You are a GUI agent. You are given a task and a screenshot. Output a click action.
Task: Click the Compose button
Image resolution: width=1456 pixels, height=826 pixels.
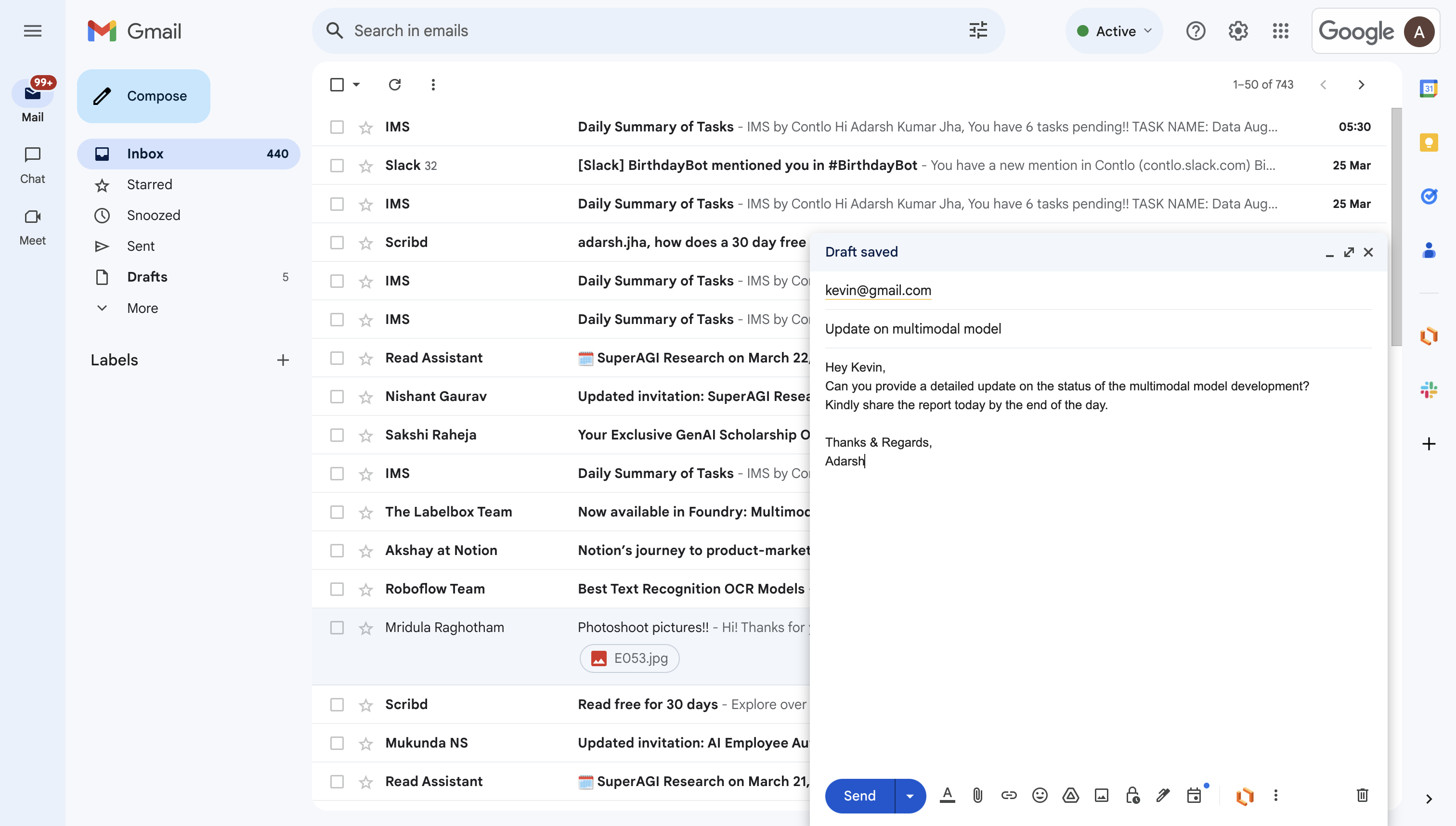[x=143, y=96]
